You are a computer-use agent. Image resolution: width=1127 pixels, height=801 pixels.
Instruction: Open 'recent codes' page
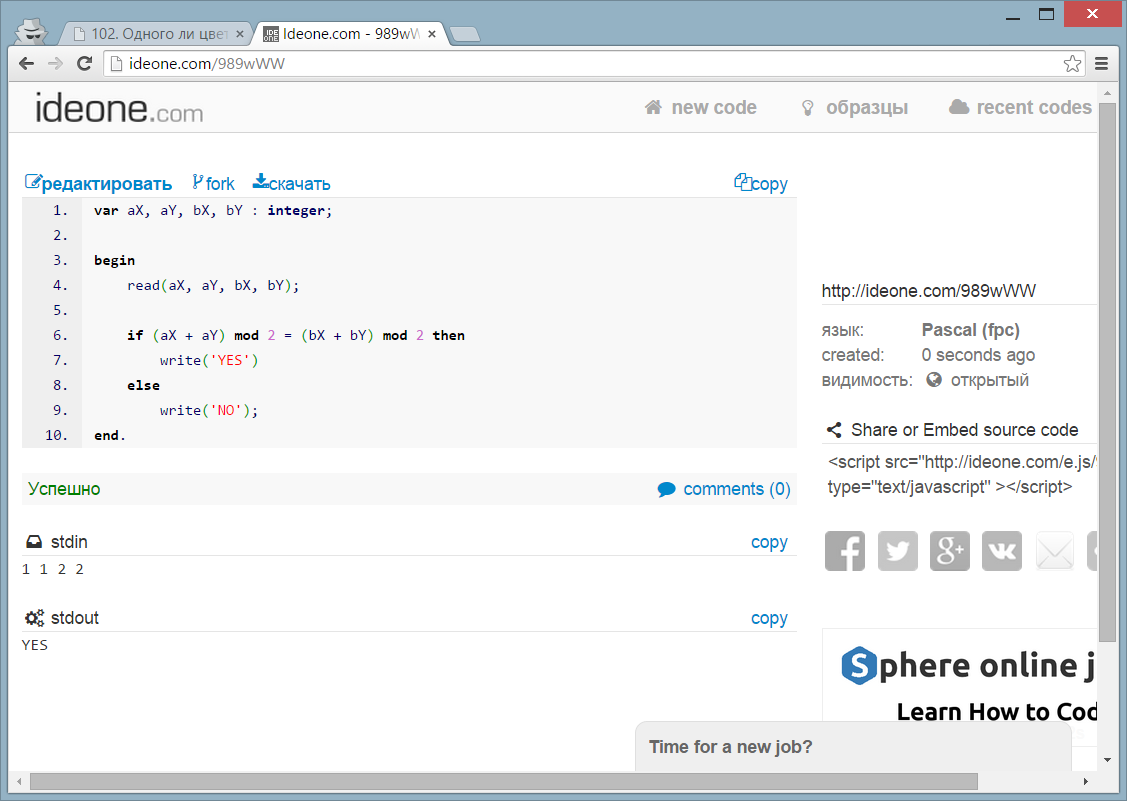coord(1021,107)
